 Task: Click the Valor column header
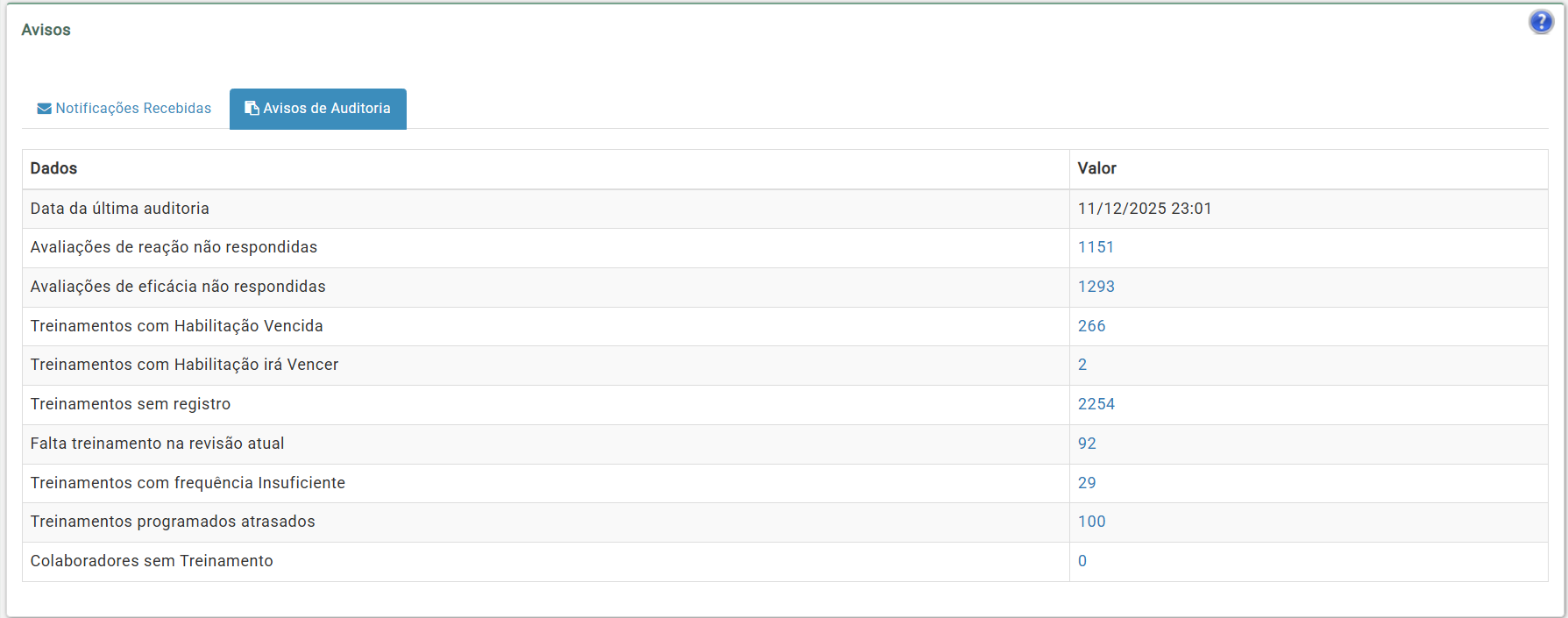point(1096,168)
